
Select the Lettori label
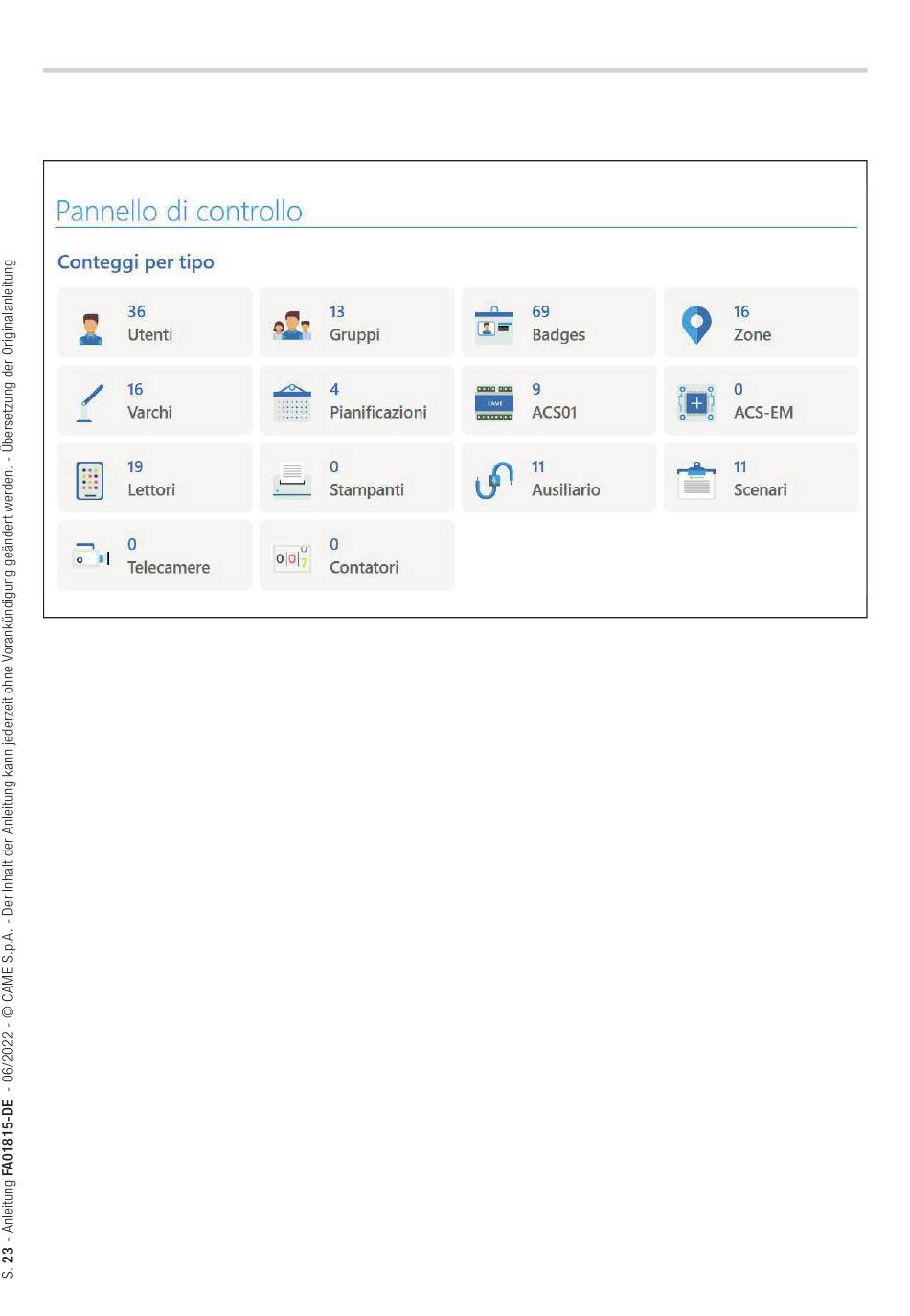[x=151, y=490]
